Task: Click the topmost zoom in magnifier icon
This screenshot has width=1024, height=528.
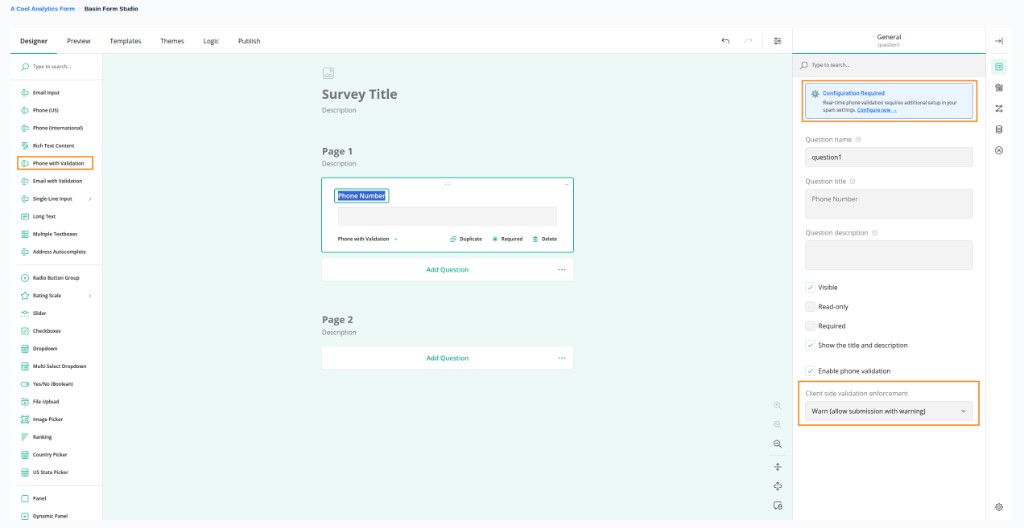Action: [x=777, y=405]
